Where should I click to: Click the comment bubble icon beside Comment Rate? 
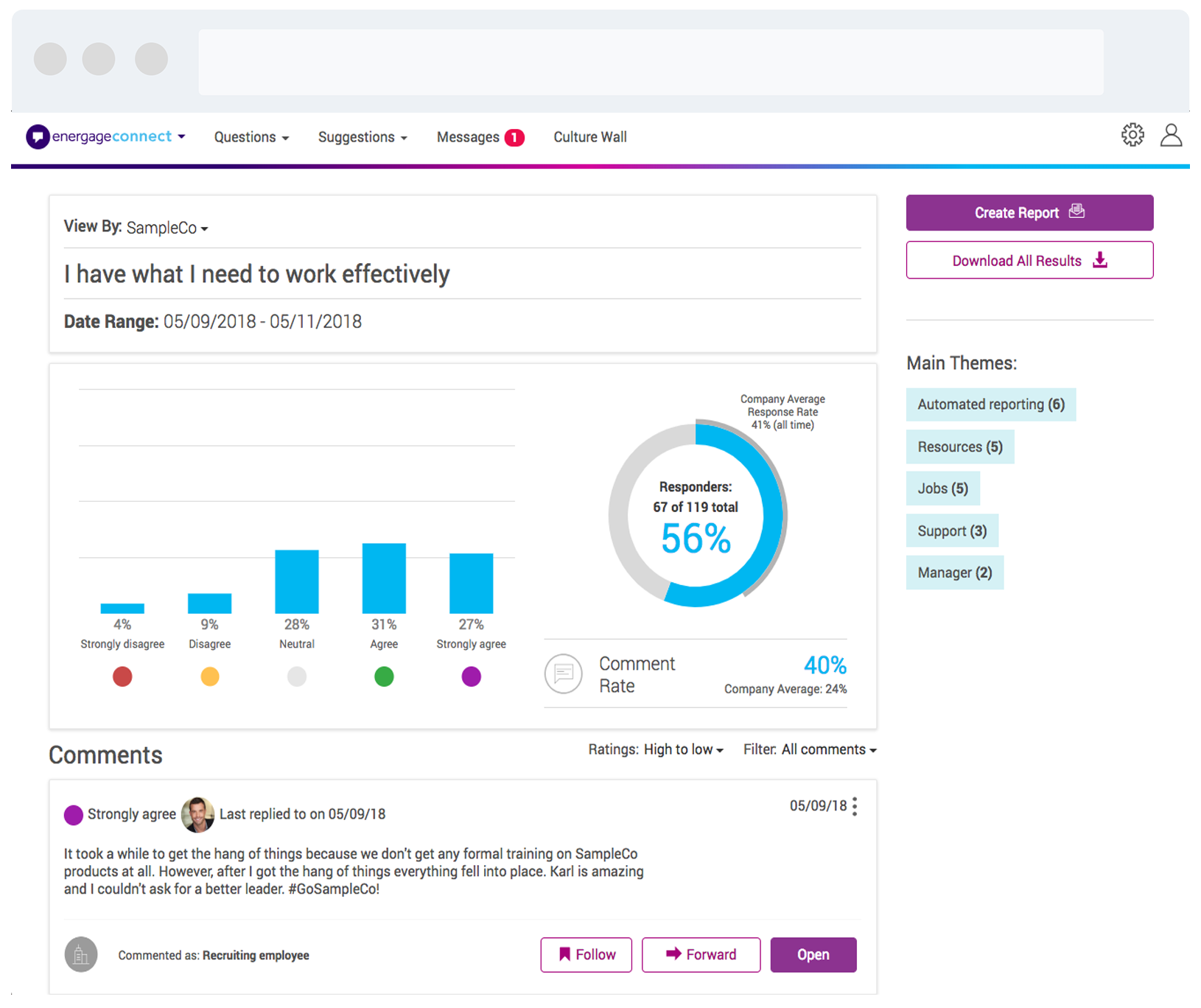564,673
